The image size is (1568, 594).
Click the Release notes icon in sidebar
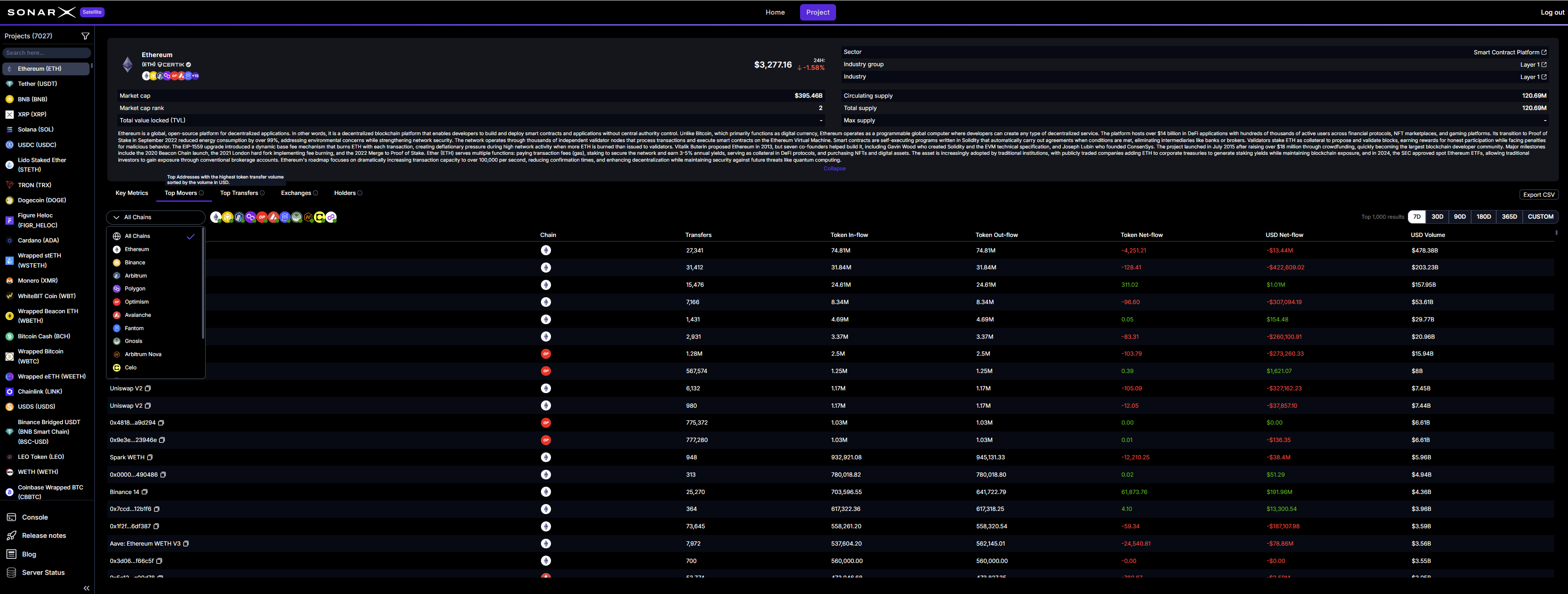coord(11,536)
